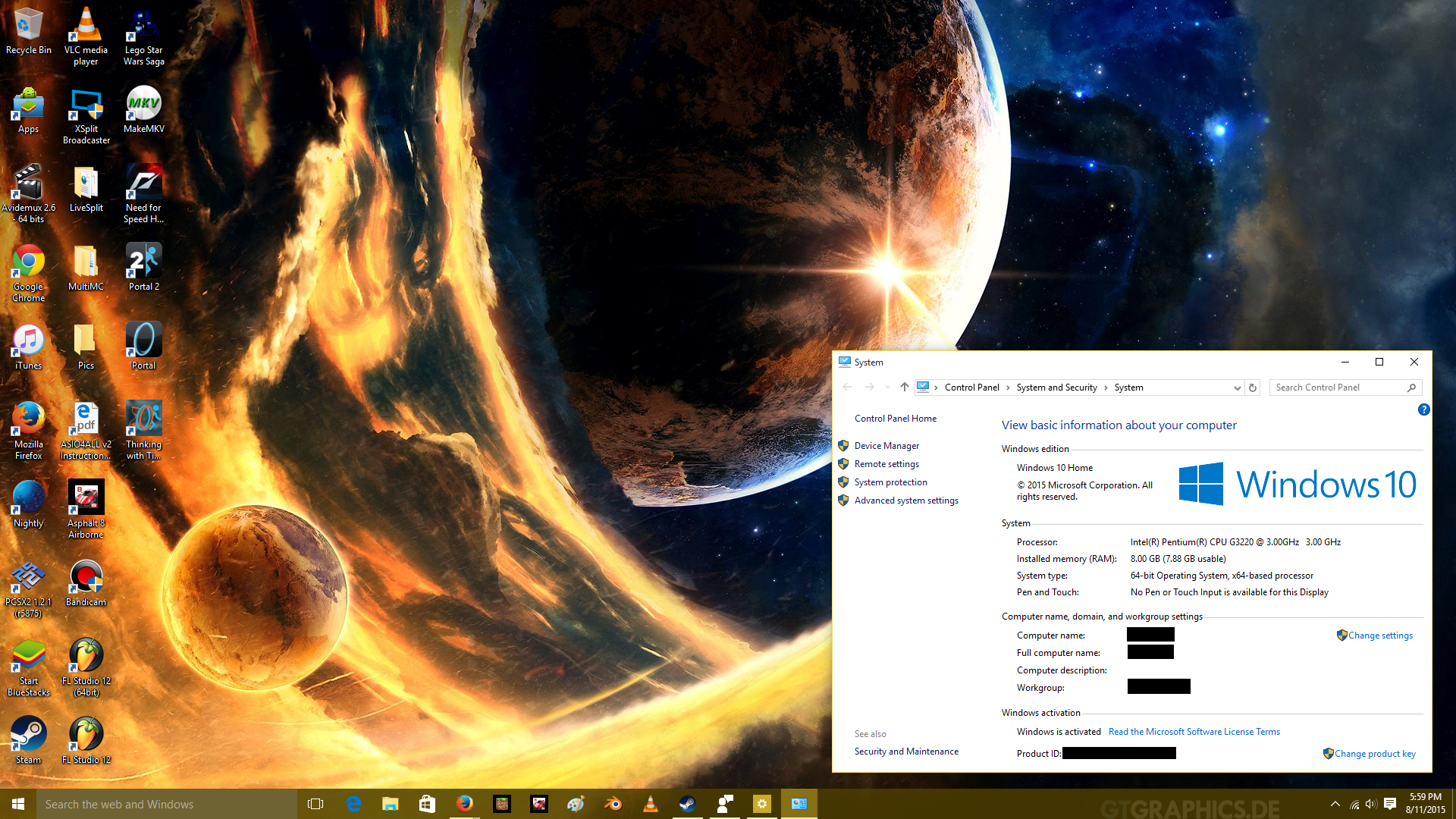The width and height of the screenshot is (1456, 819).
Task: Select the MultiMC folder icon
Action: click(86, 268)
